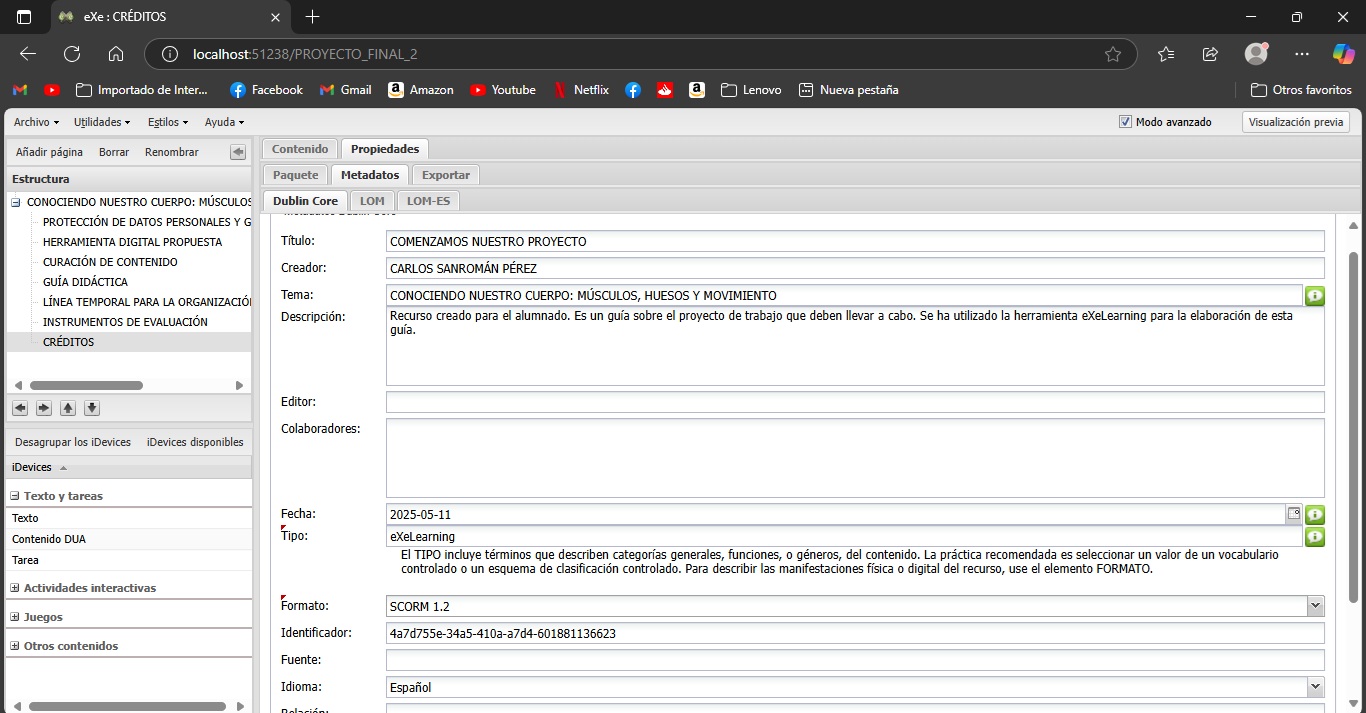Collapse the left side panel using arrow icon
Image resolution: width=1366 pixels, height=713 pixels.
(x=238, y=152)
